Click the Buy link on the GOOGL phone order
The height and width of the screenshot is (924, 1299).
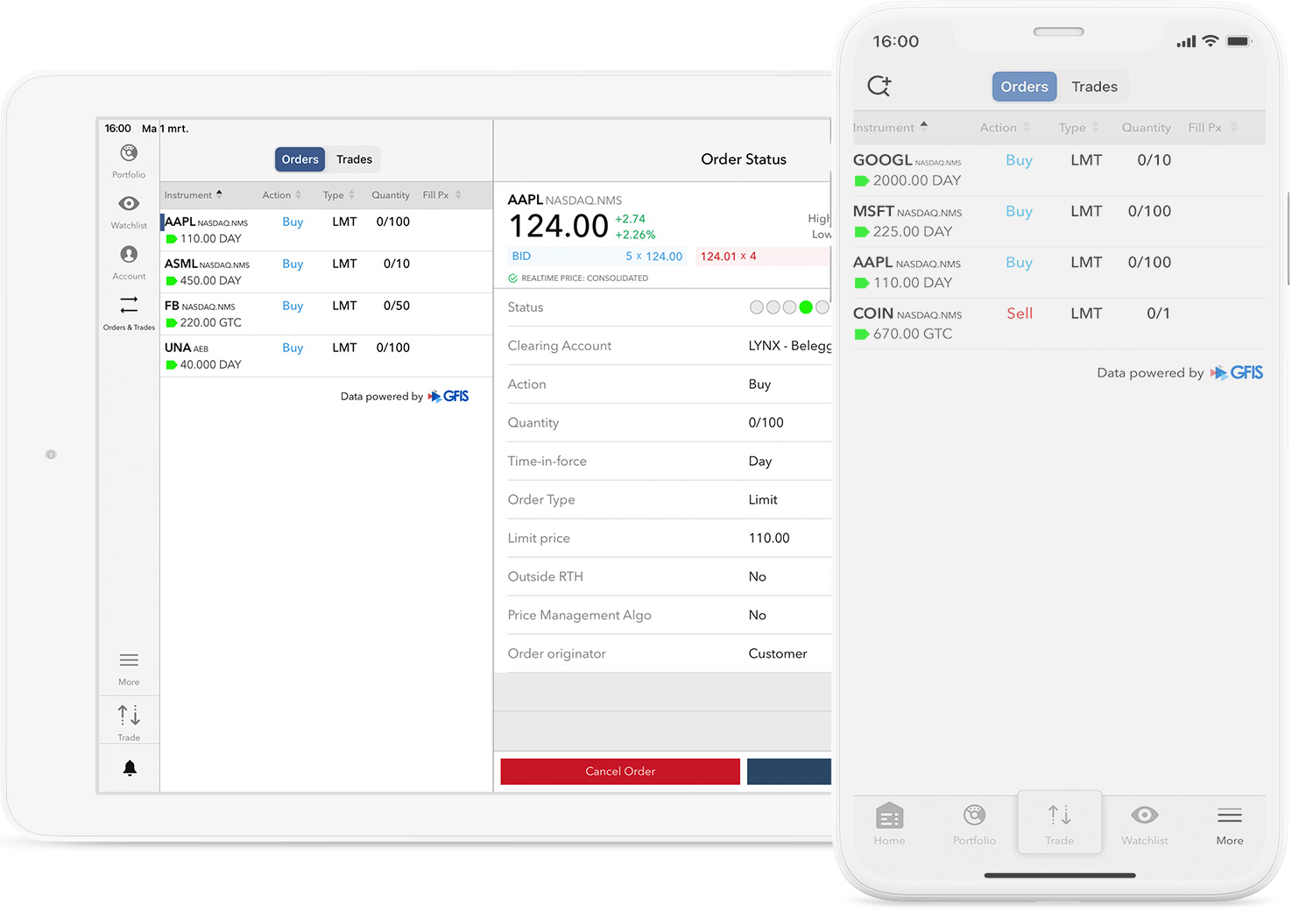[x=1019, y=160]
